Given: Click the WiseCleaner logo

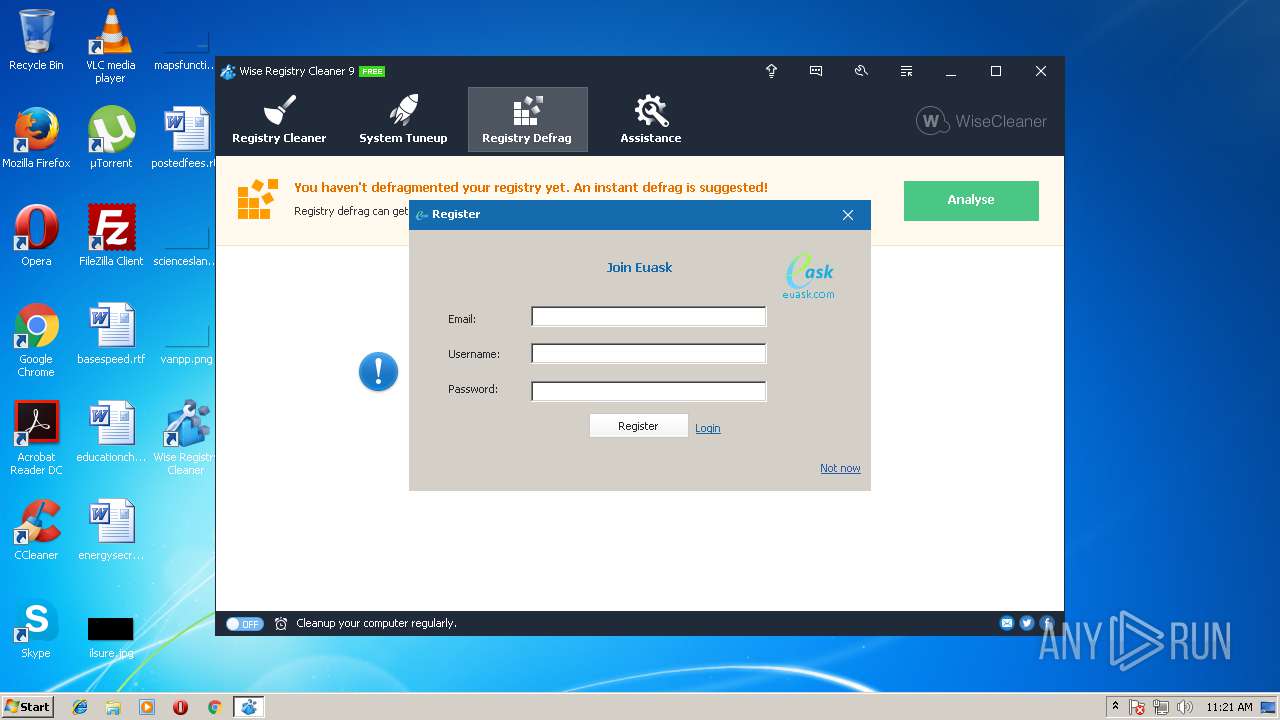Looking at the screenshot, I should 981,121.
